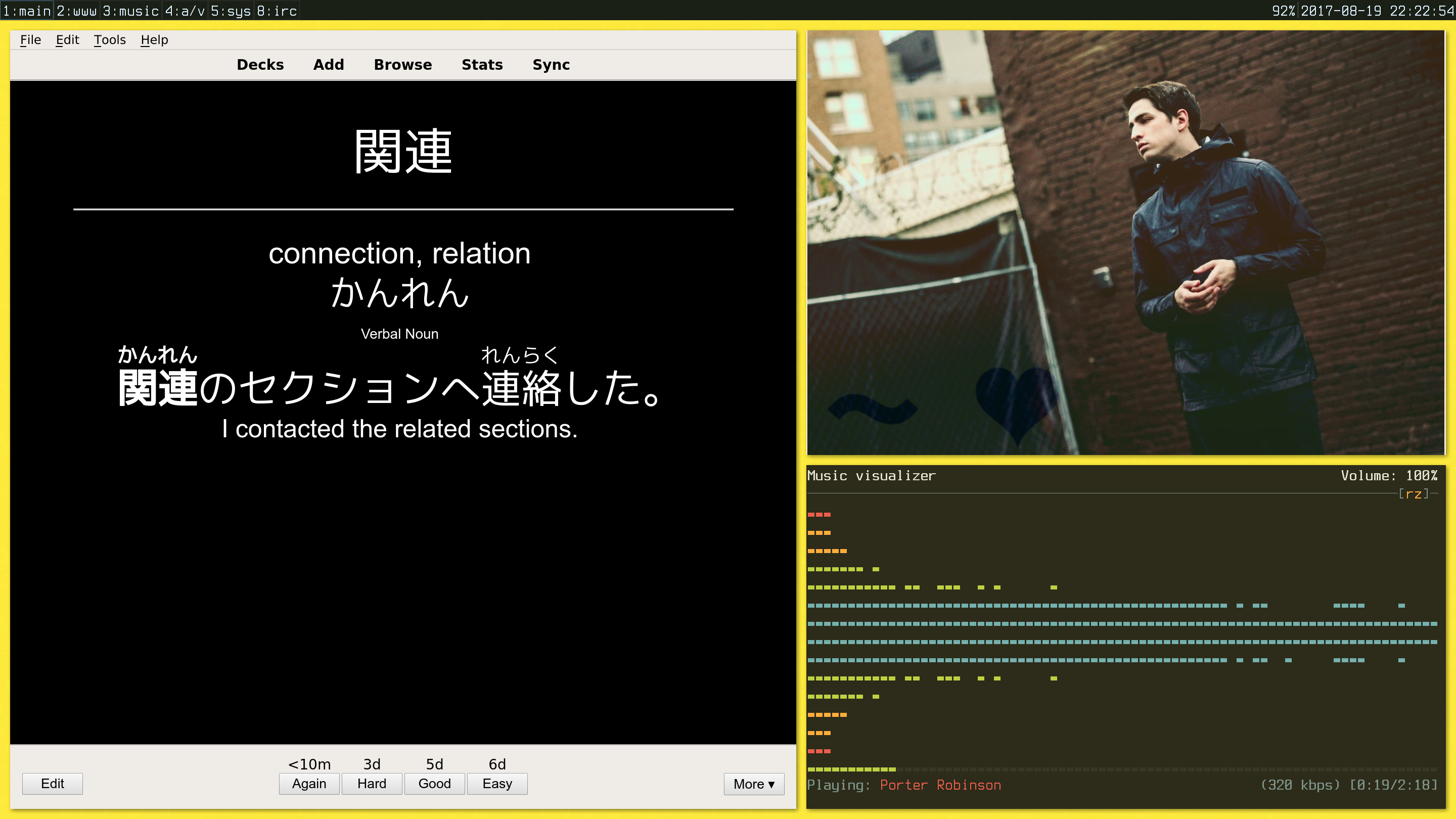Open the File menu
1456x819 pixels.
(30, 39)
